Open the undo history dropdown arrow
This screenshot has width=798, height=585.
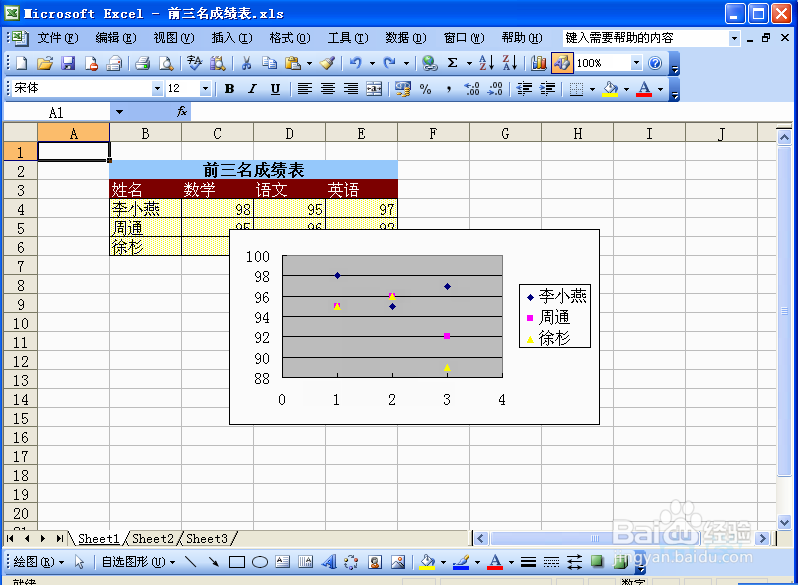coord(372,63)
